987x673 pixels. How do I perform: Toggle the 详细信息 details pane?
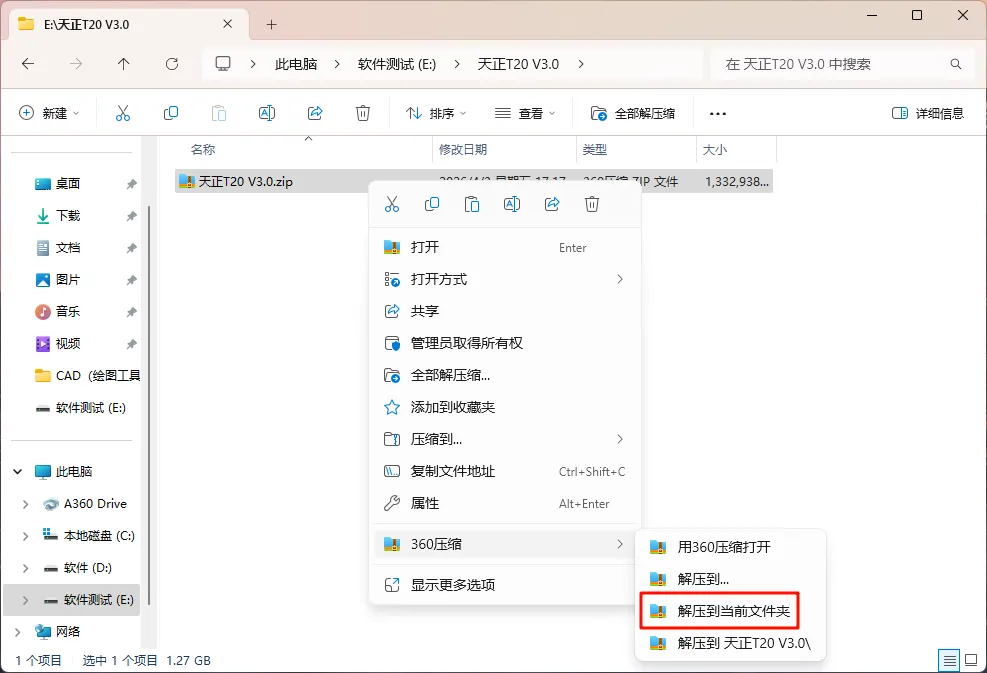pos(927,113)
